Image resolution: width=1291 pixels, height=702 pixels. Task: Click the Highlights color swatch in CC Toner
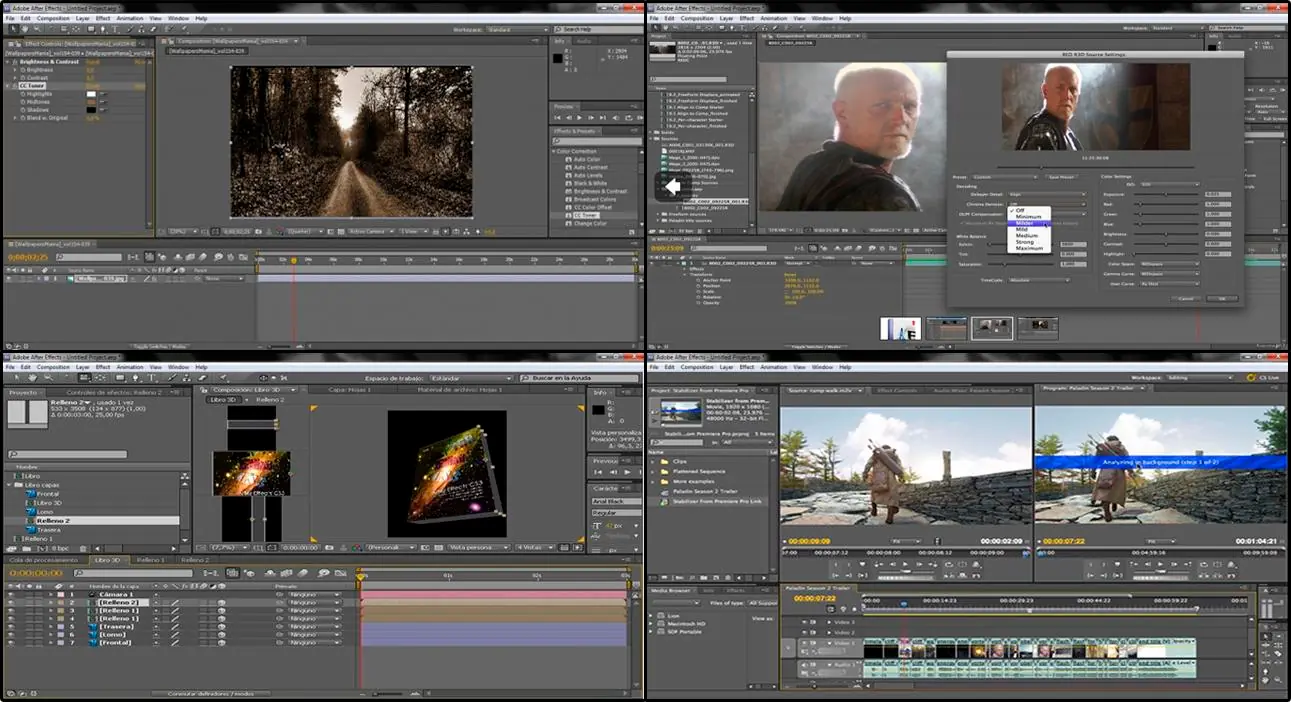(91, 94)
